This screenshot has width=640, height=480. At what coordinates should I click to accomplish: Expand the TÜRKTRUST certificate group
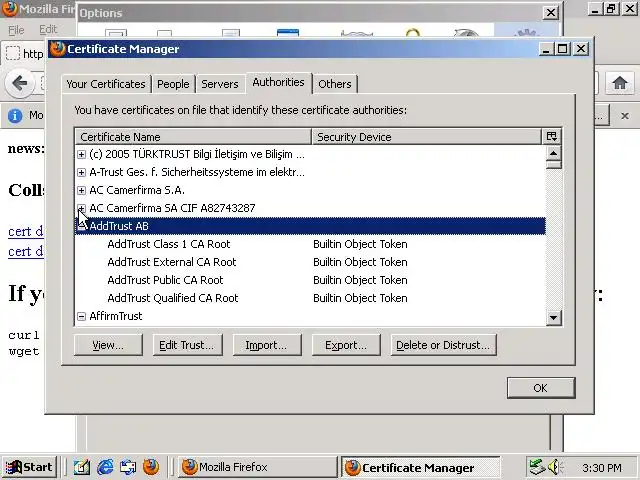[81, 154]
